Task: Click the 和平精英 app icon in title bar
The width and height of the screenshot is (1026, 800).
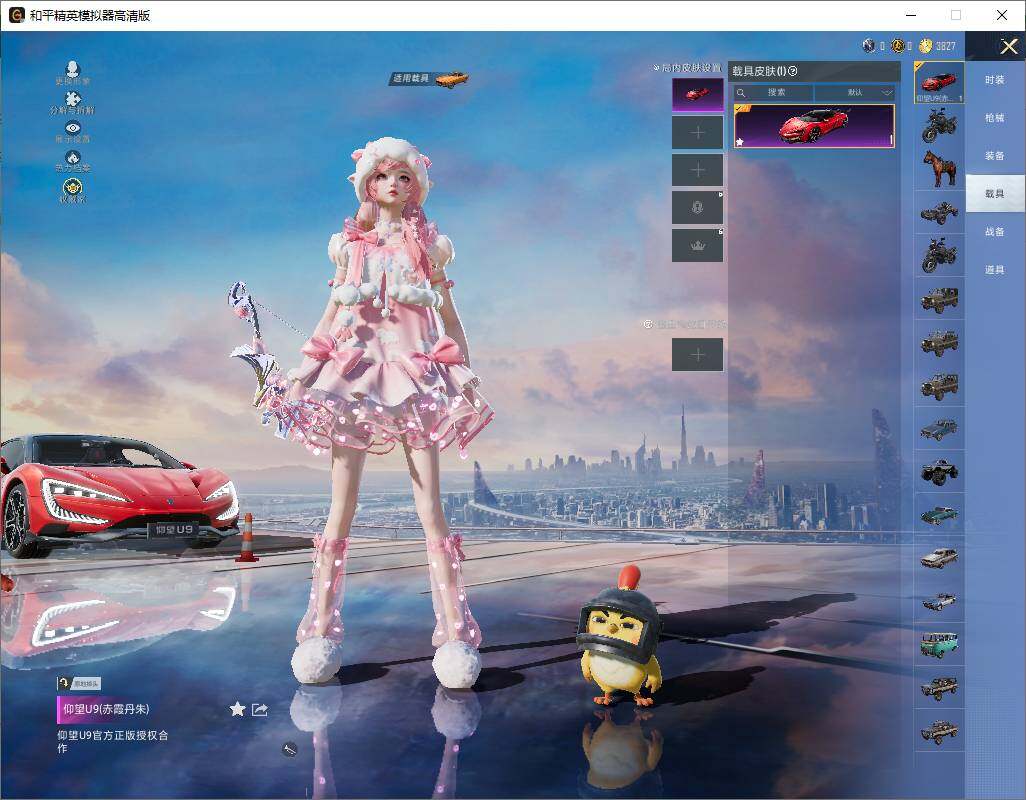Action: [x=16, y=15]
